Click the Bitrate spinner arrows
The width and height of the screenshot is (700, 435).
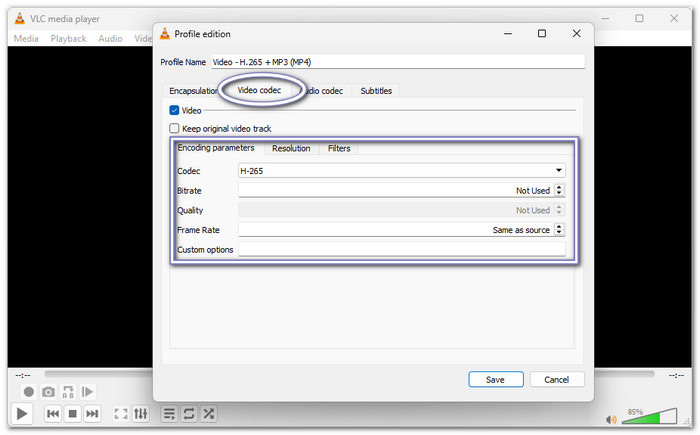click(x=559, y=190)
